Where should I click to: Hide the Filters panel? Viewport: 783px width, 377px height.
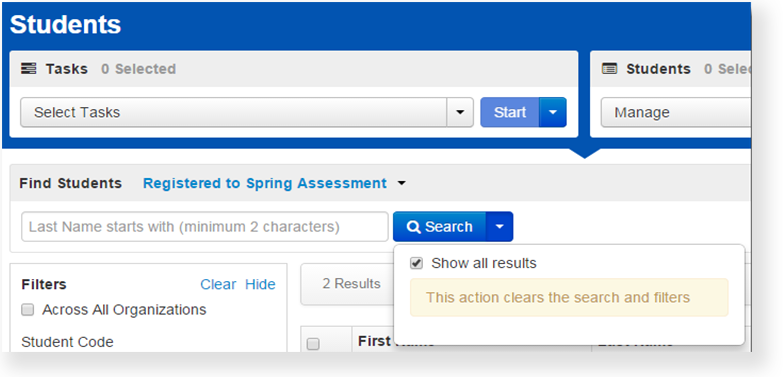260,284
